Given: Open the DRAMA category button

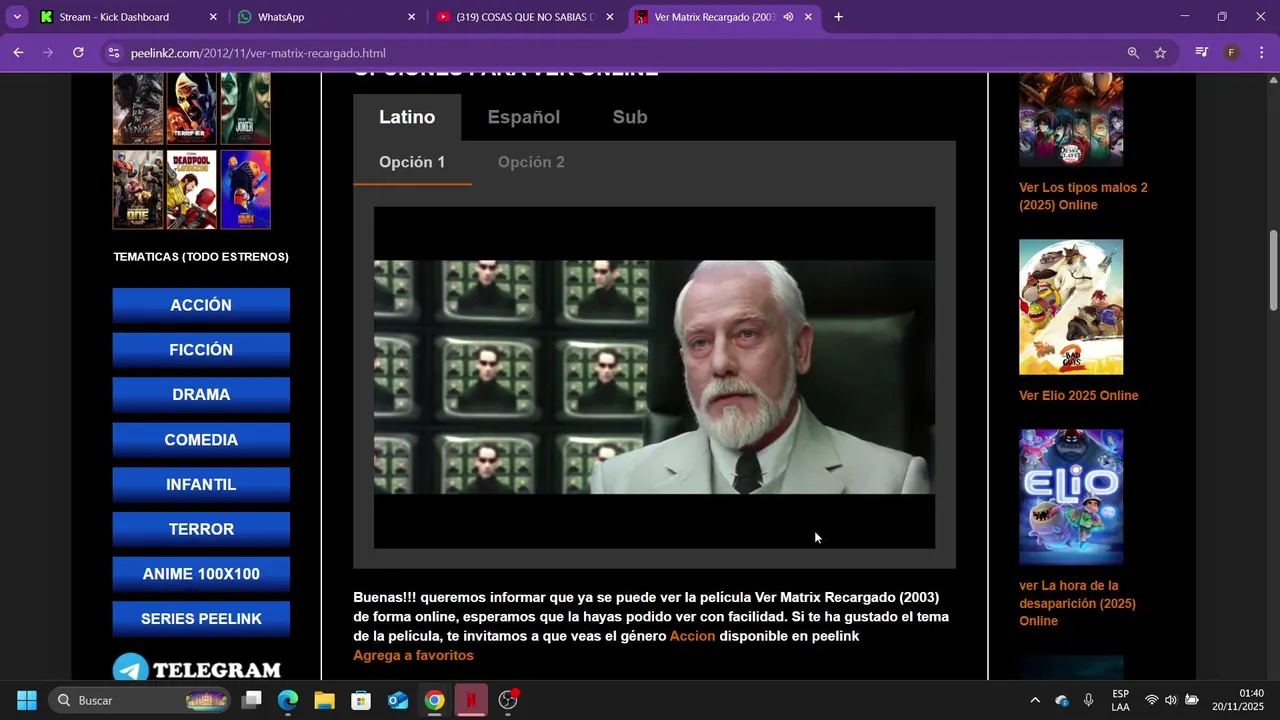Looking at the screenshot, I should pyautogui.click(x=201, y=394).
